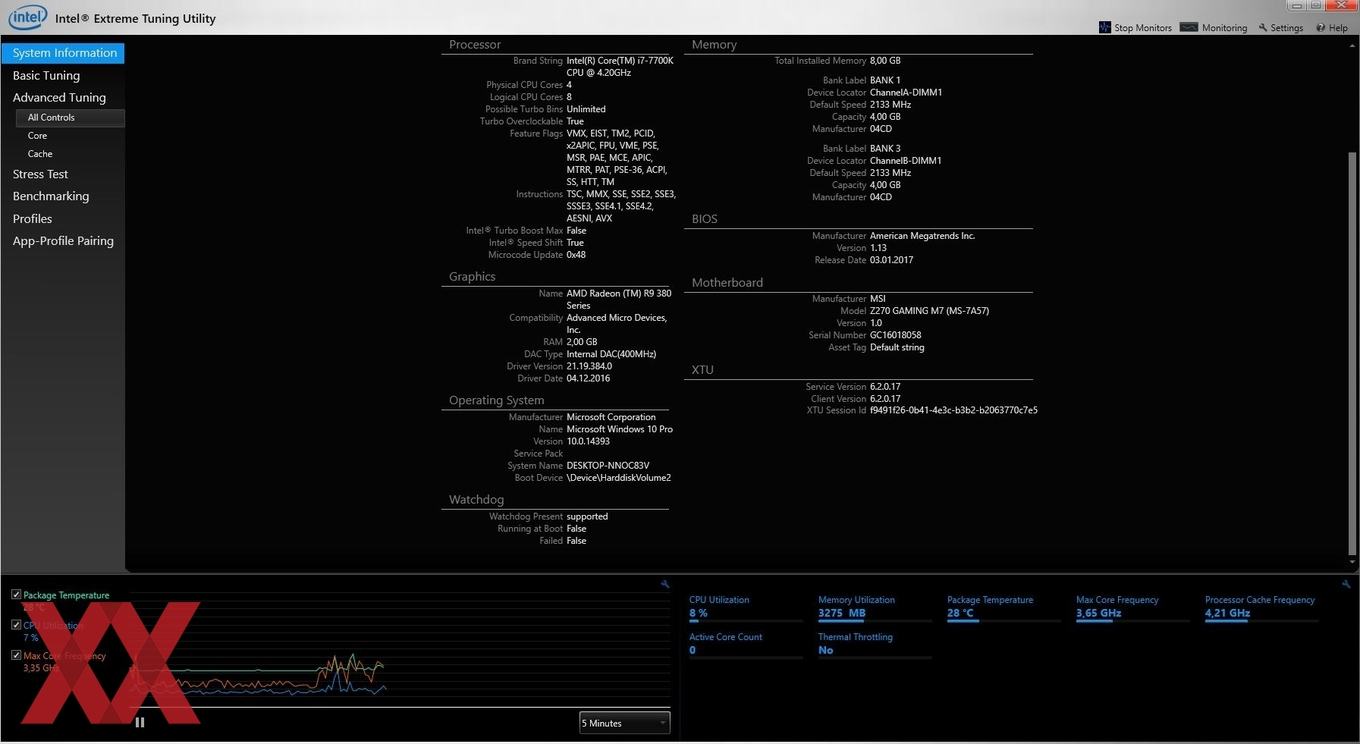The width and height of the screenshot is (1360, 744).
Task: Click the Processor section heading
Action: tap(475, 45)
